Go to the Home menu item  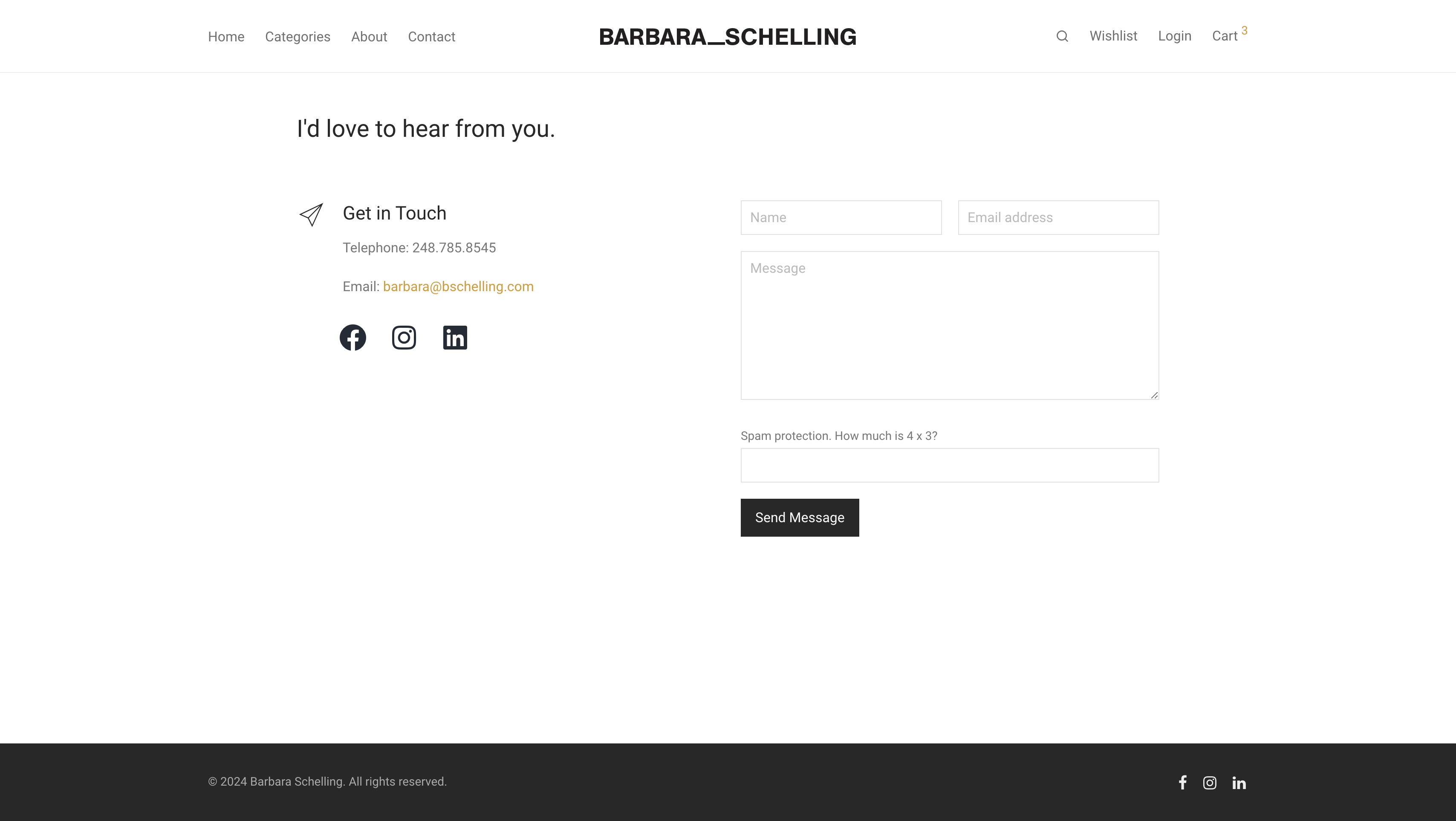coord(226,37)
